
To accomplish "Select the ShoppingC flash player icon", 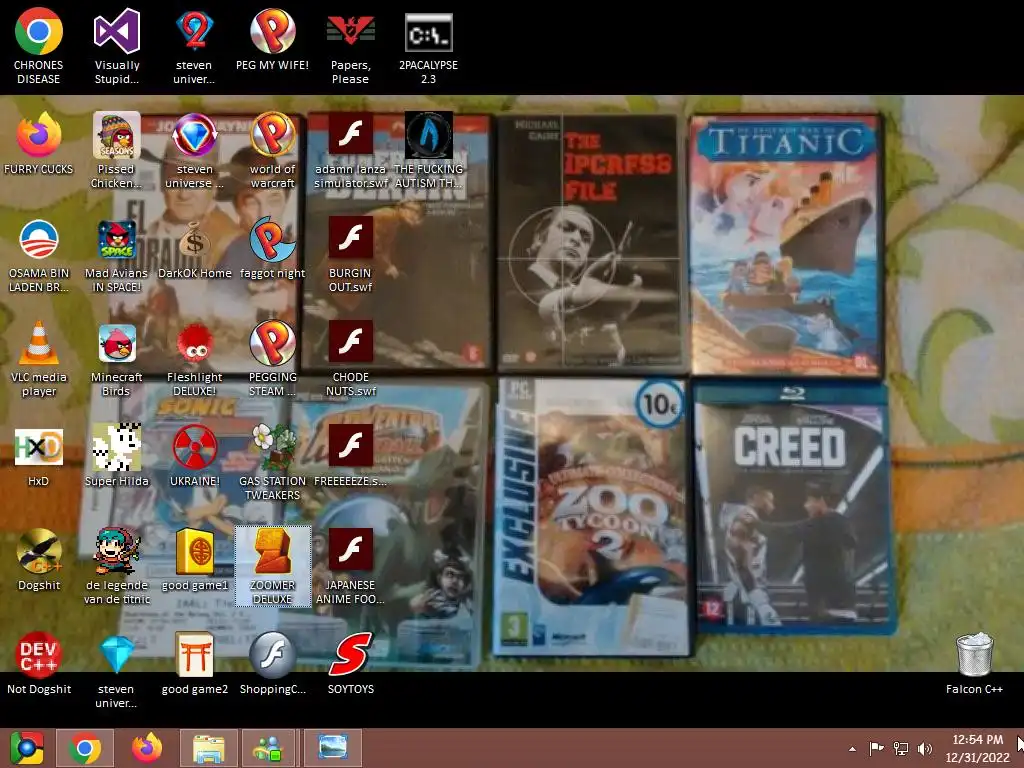I will coord(272,664).
